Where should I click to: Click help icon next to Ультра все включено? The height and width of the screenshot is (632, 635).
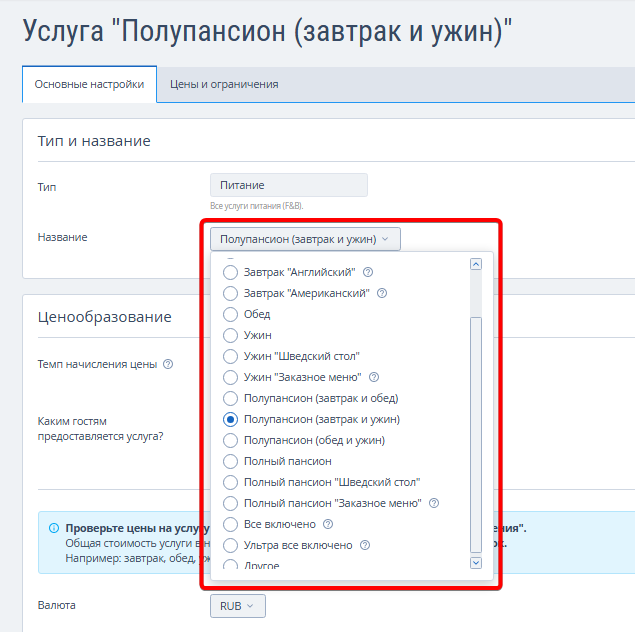pos(365,545)
